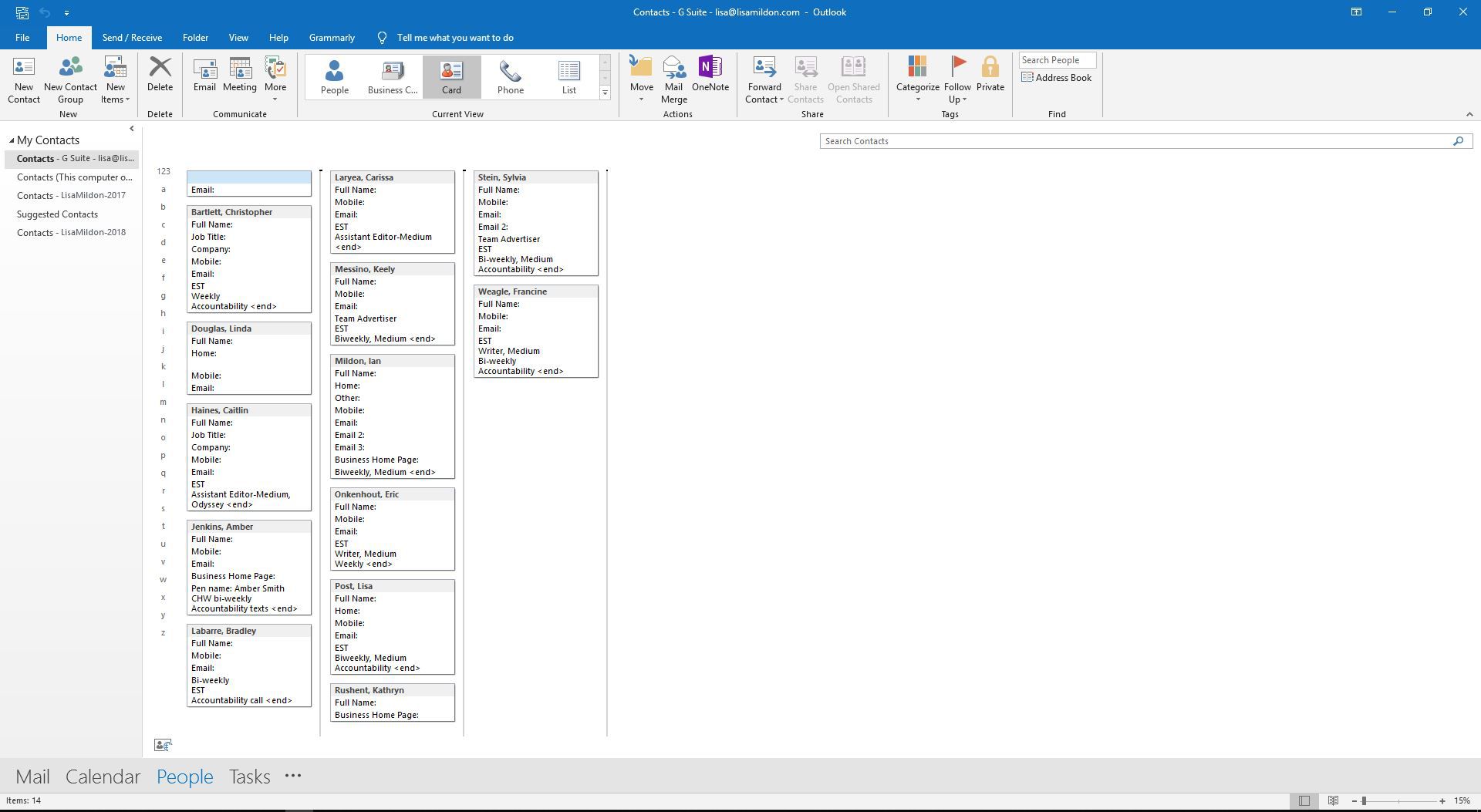
Task: Open the New Items menu
Action: 115,79
